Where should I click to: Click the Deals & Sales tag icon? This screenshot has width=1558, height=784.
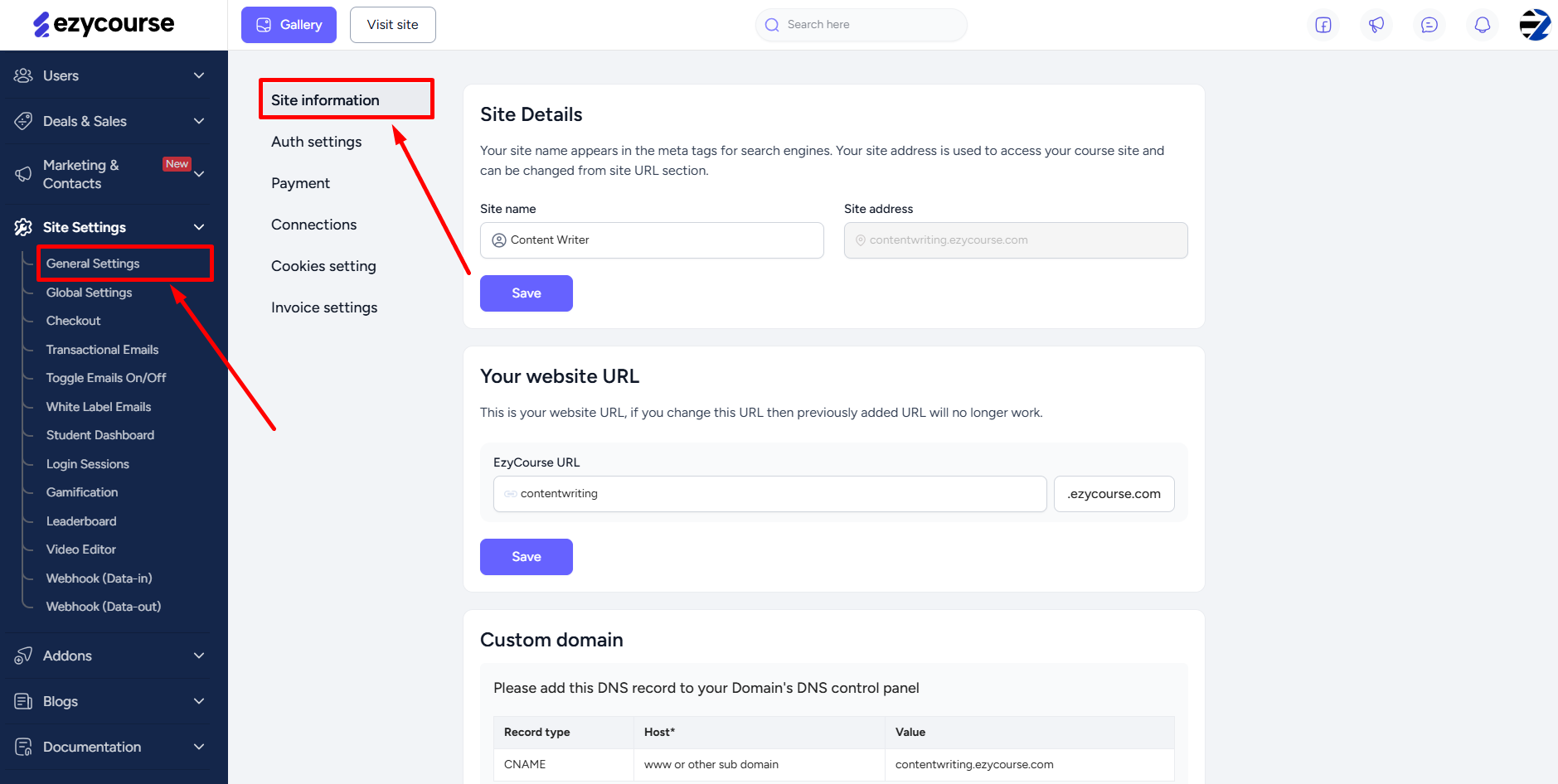(23, 121)
